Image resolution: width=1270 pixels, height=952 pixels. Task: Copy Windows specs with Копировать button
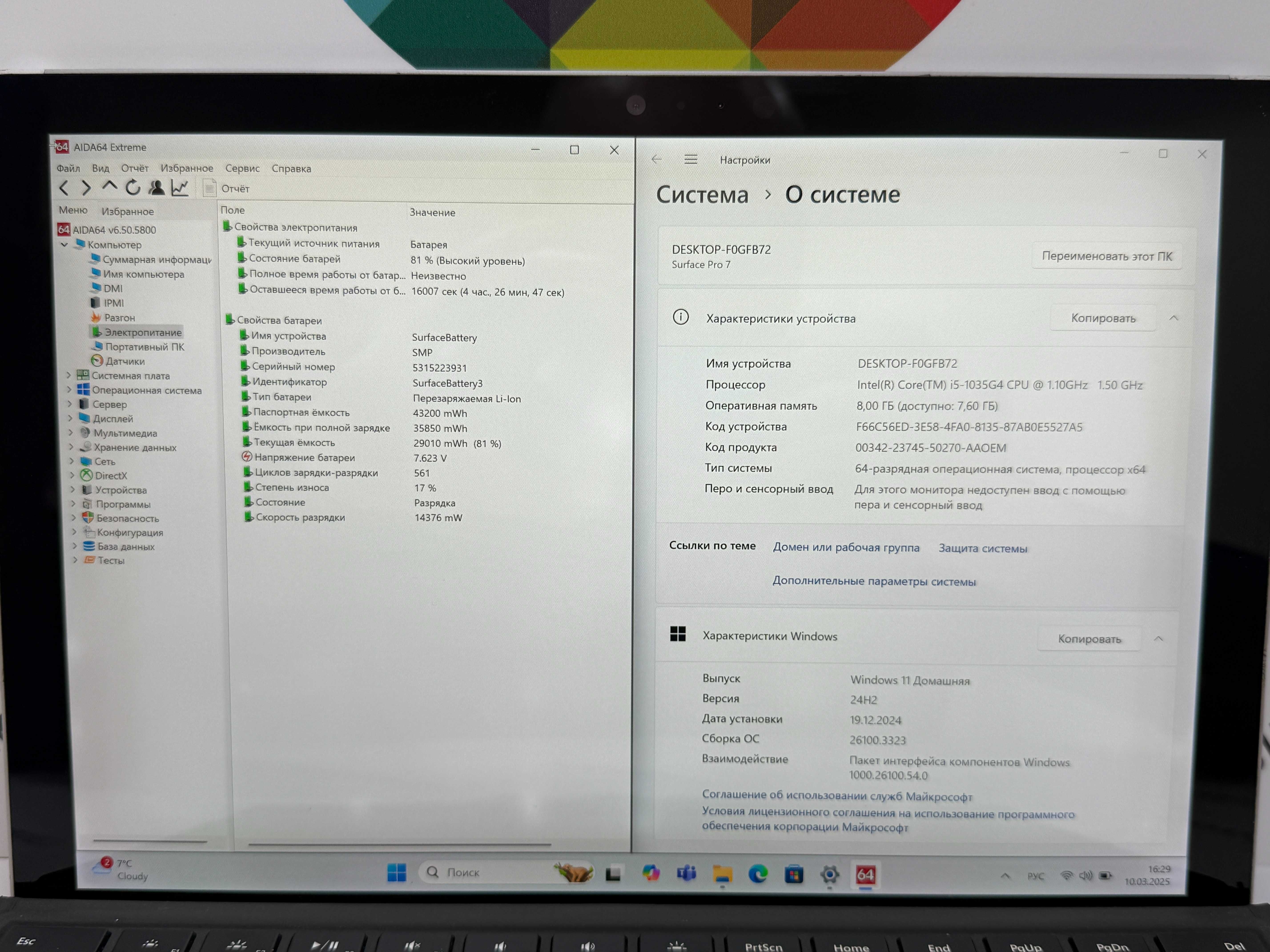click(x=1089, y=639)
